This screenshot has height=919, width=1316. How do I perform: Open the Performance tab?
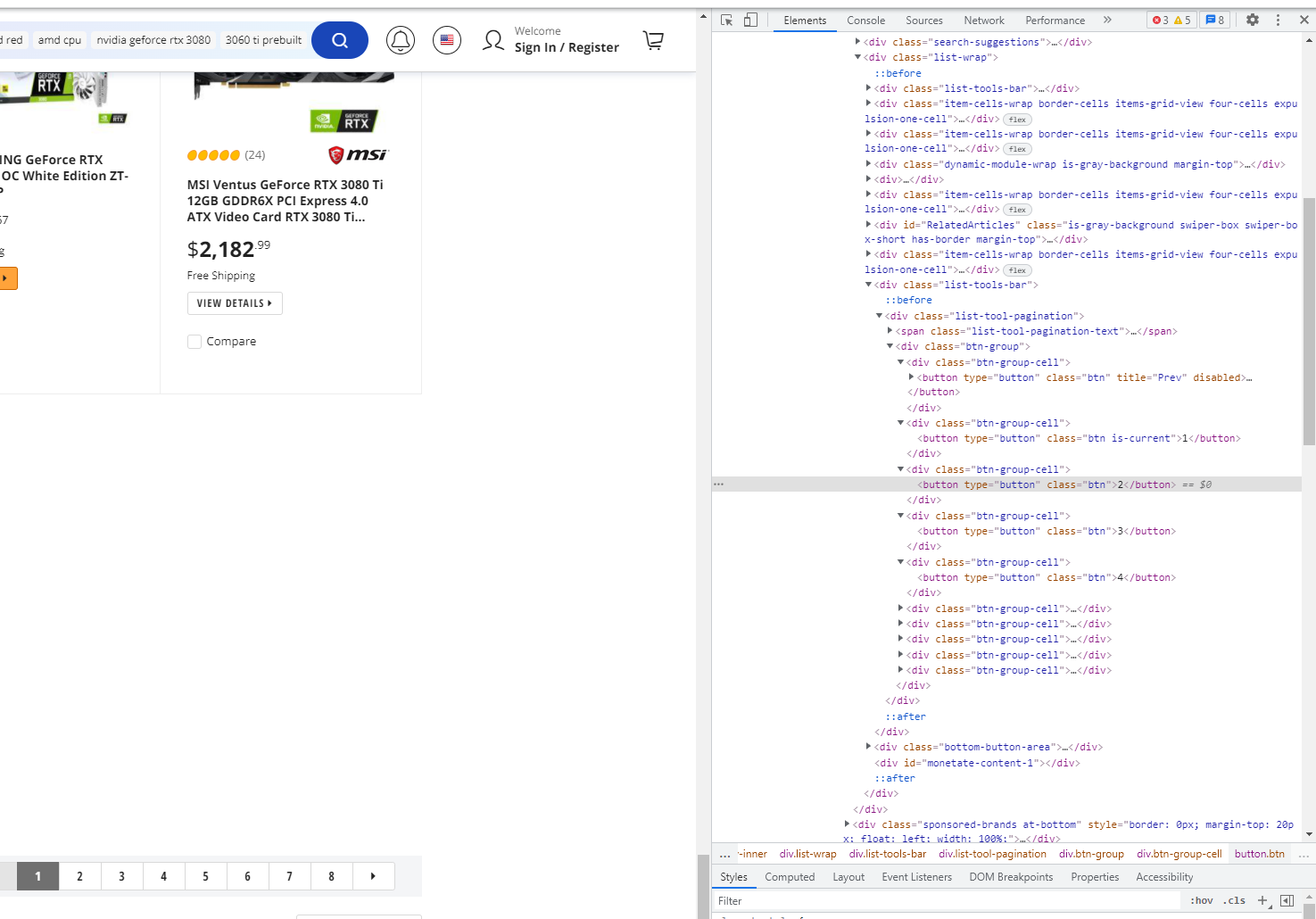coord(1055,21)
